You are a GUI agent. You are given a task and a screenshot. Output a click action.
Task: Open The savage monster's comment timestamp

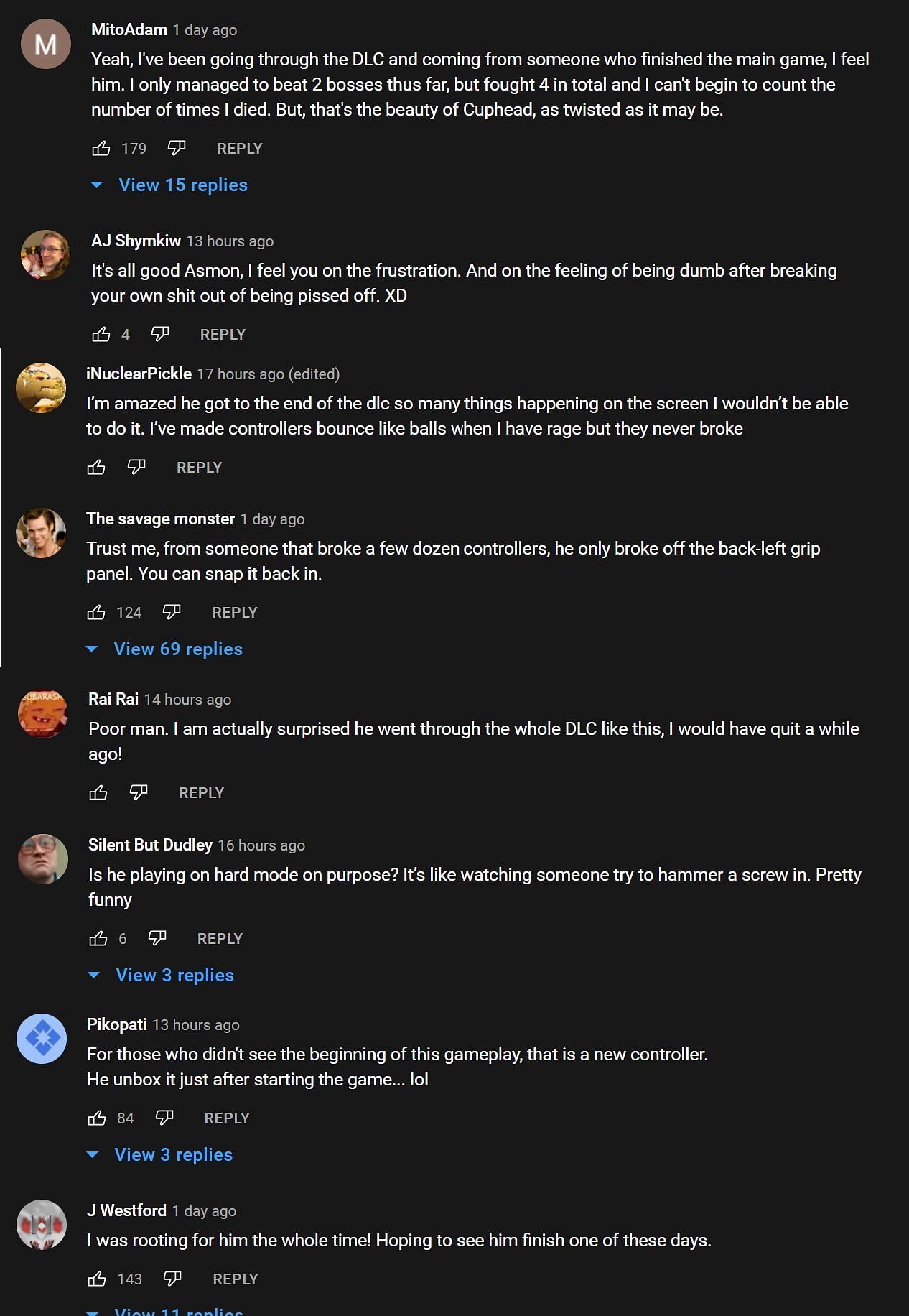272,519
